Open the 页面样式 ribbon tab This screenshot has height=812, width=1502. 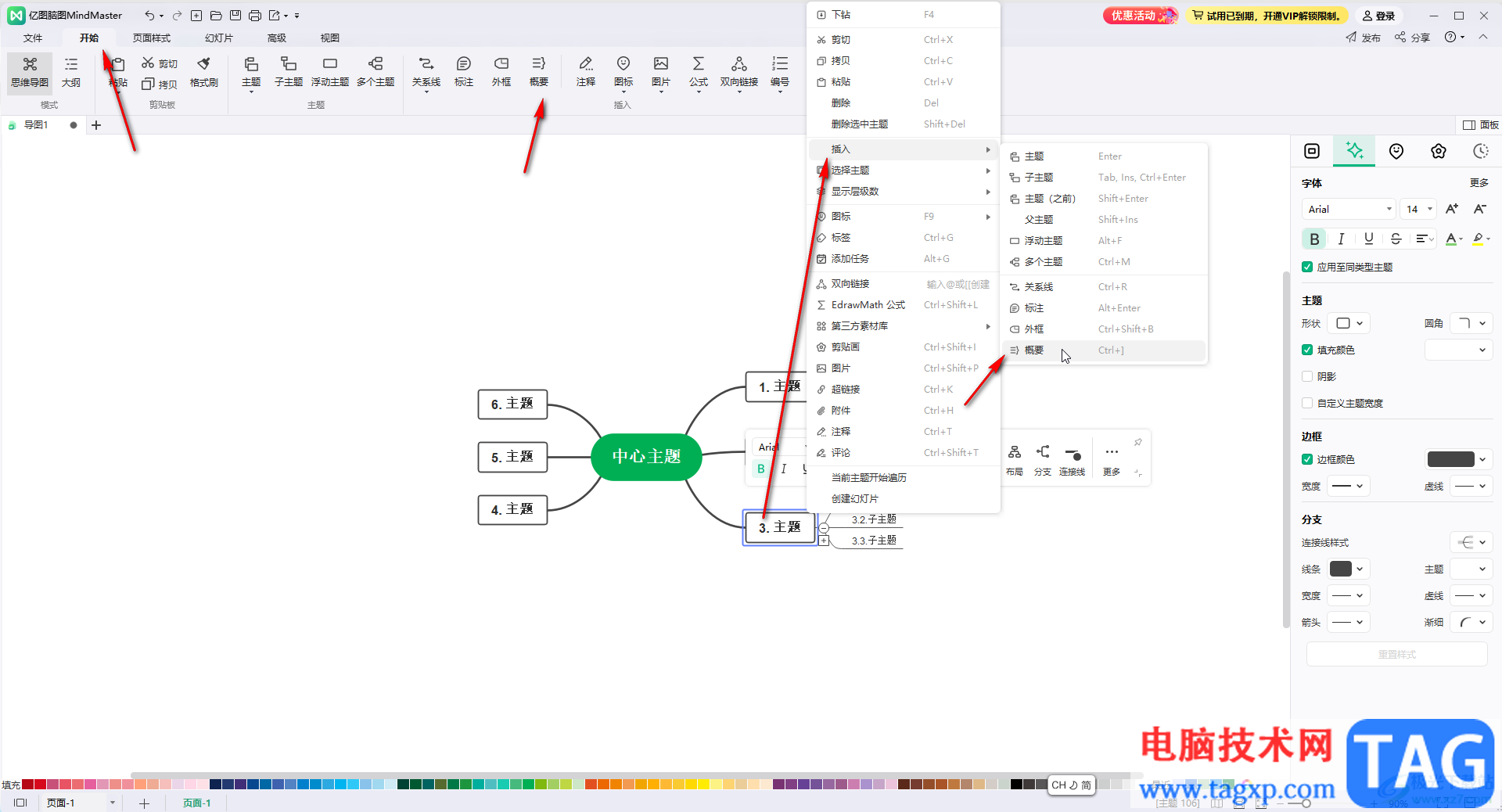(151, 38)
